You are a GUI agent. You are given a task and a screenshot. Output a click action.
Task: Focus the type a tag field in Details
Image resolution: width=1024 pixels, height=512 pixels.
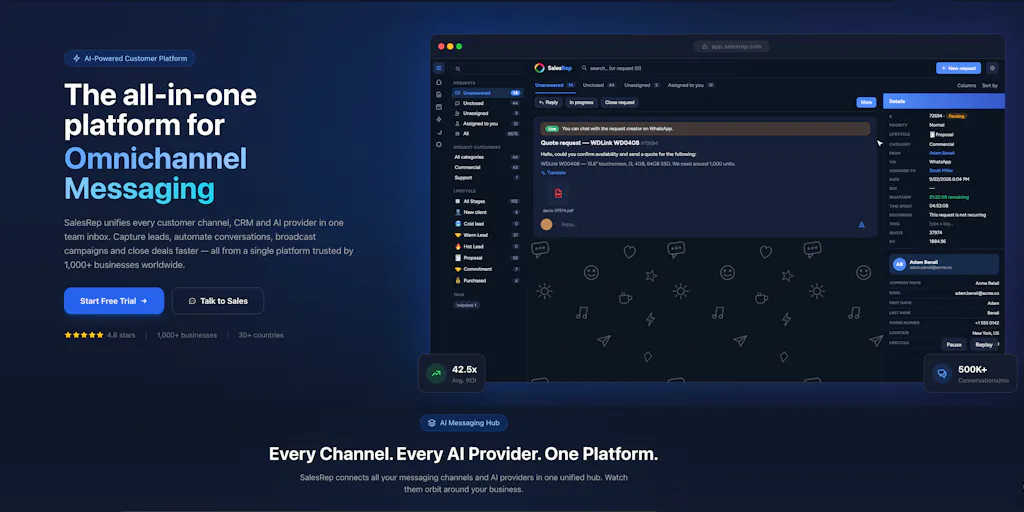[940, 223]
